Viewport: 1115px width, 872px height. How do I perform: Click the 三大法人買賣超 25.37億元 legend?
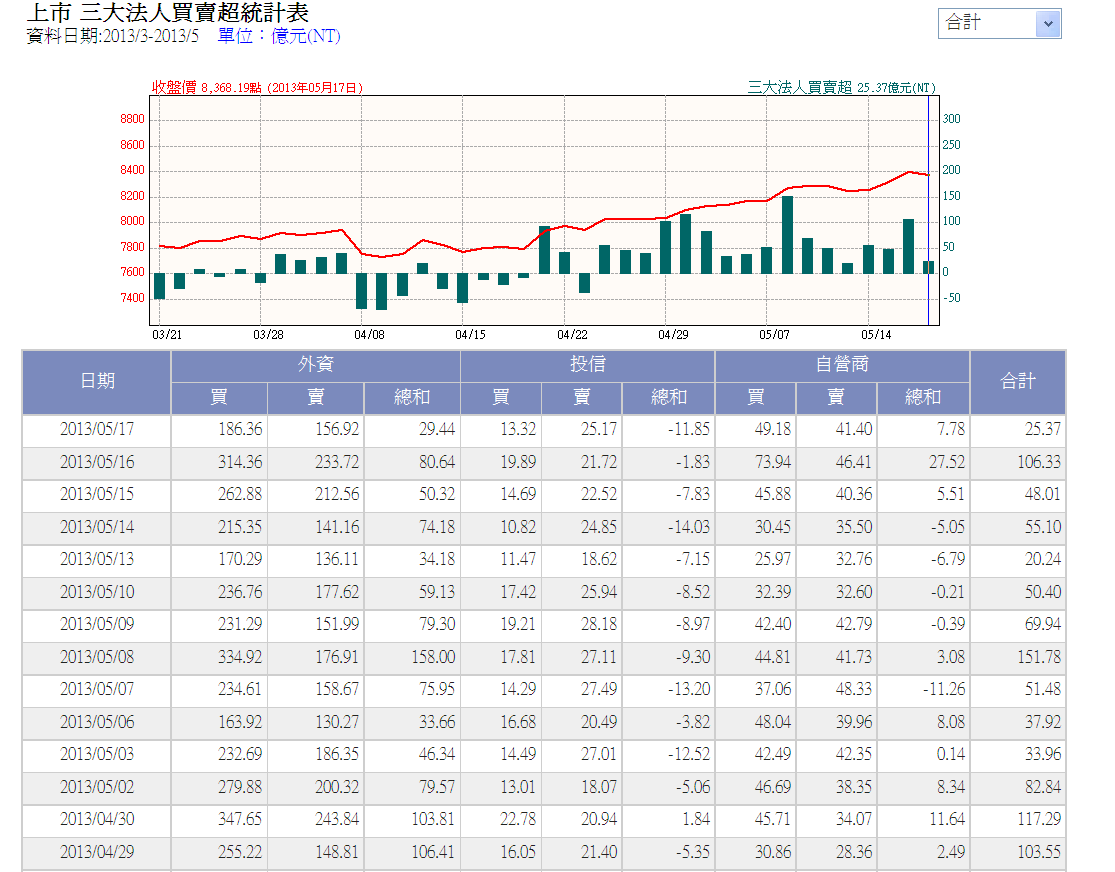pos(841,87)
